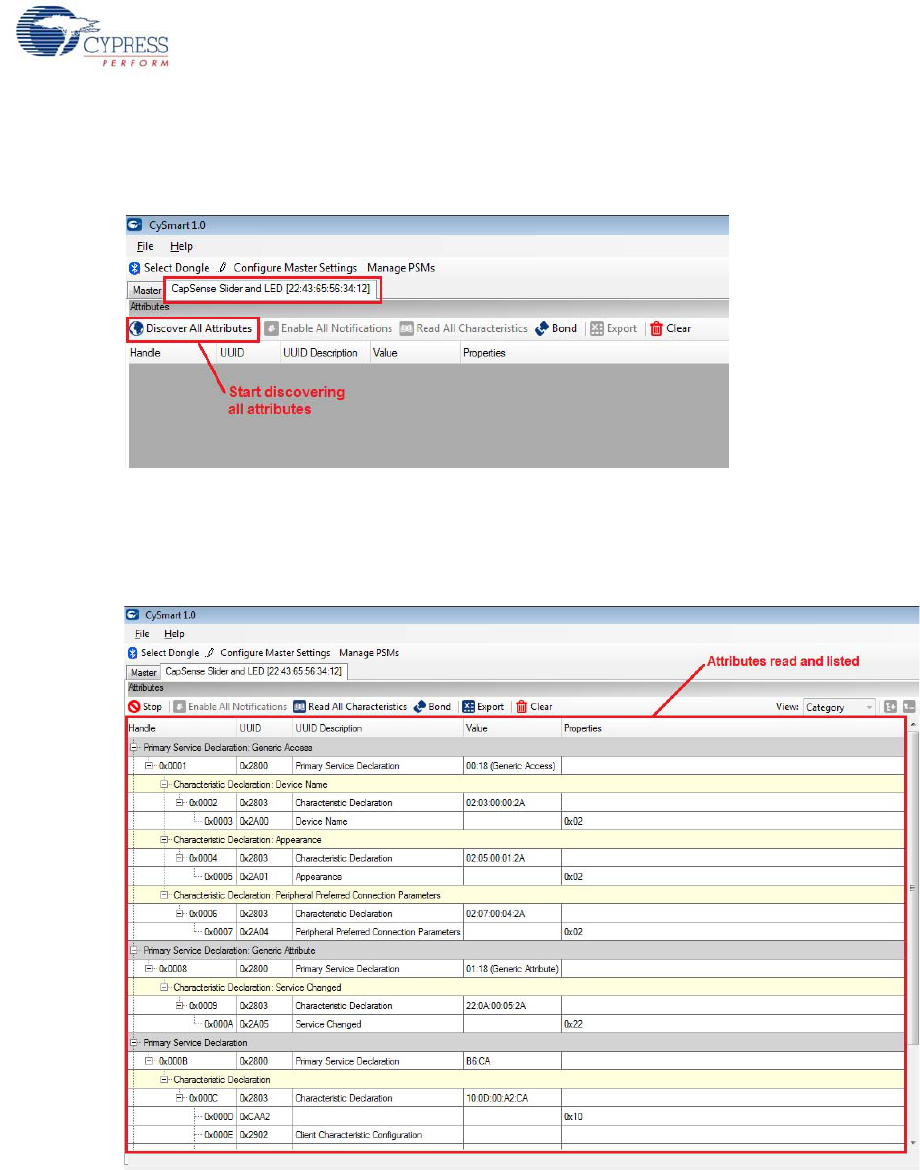The height and width of the screenshot is (1170, 920).
Task: Collapse the 0x0002 handle node
Action: coord(179,802)
